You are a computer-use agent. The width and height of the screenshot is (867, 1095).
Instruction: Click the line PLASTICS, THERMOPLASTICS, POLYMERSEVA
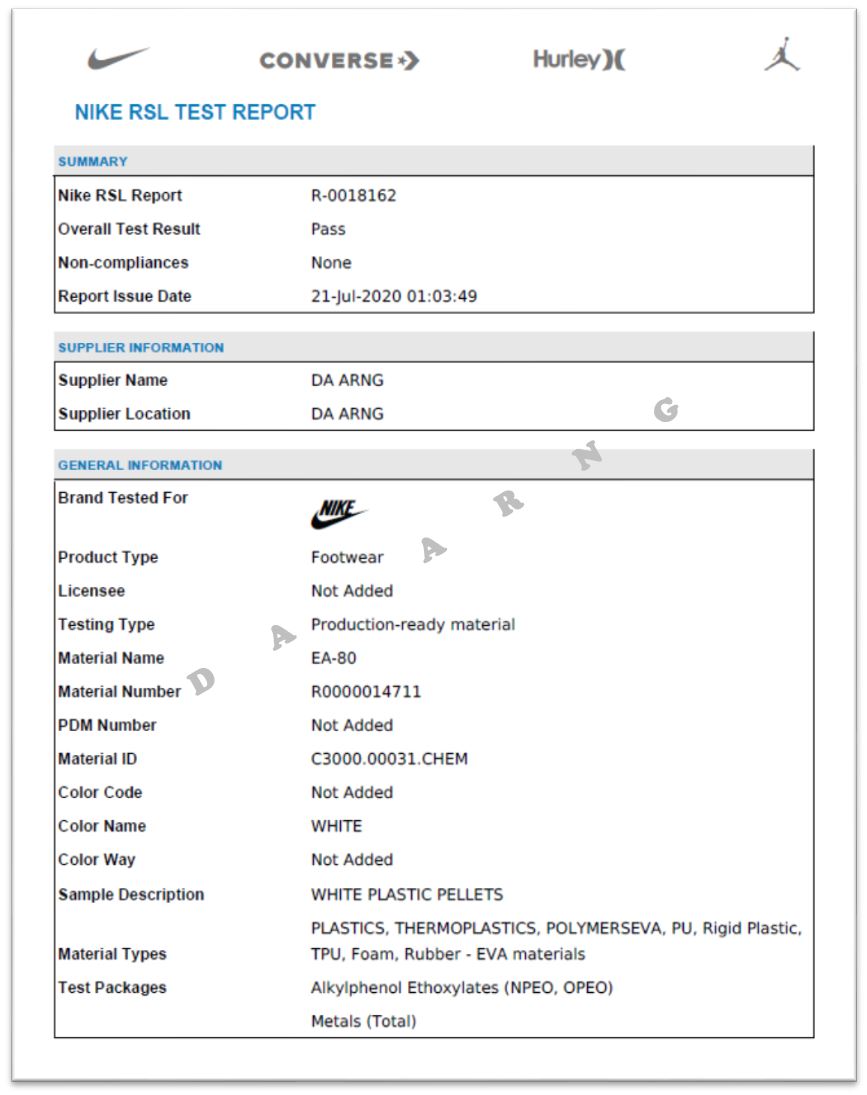556,928
